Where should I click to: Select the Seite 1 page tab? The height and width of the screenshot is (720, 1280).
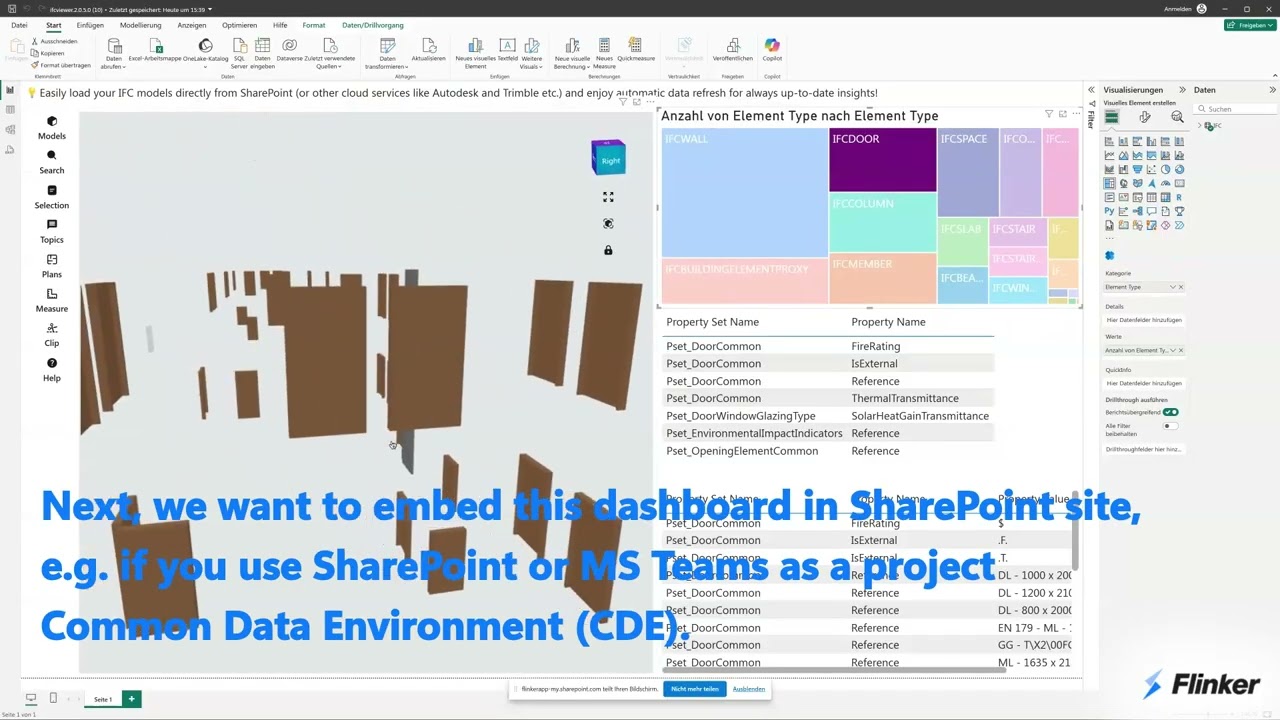(x=102, y=699)
